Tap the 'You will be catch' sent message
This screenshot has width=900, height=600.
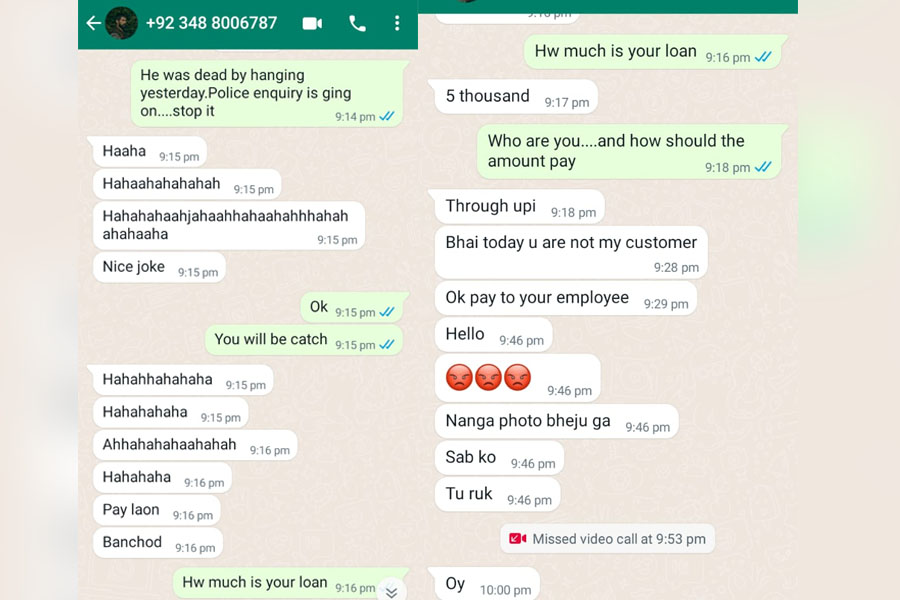click(x=304, y=340)
